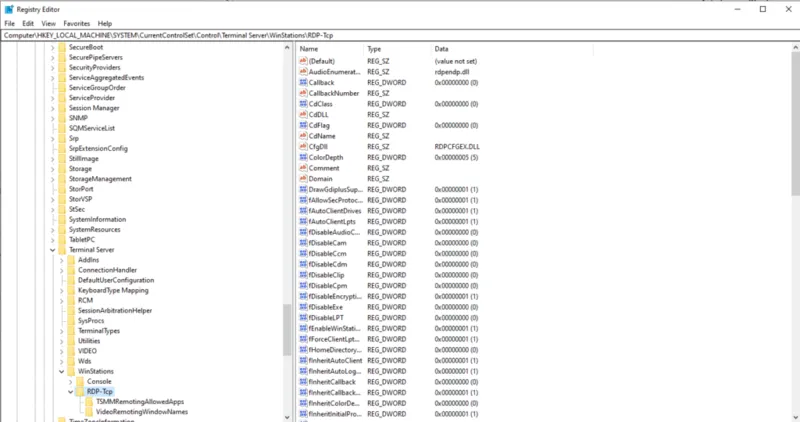Click the RDP-Tcp folder icon

[x=80, y=392]
